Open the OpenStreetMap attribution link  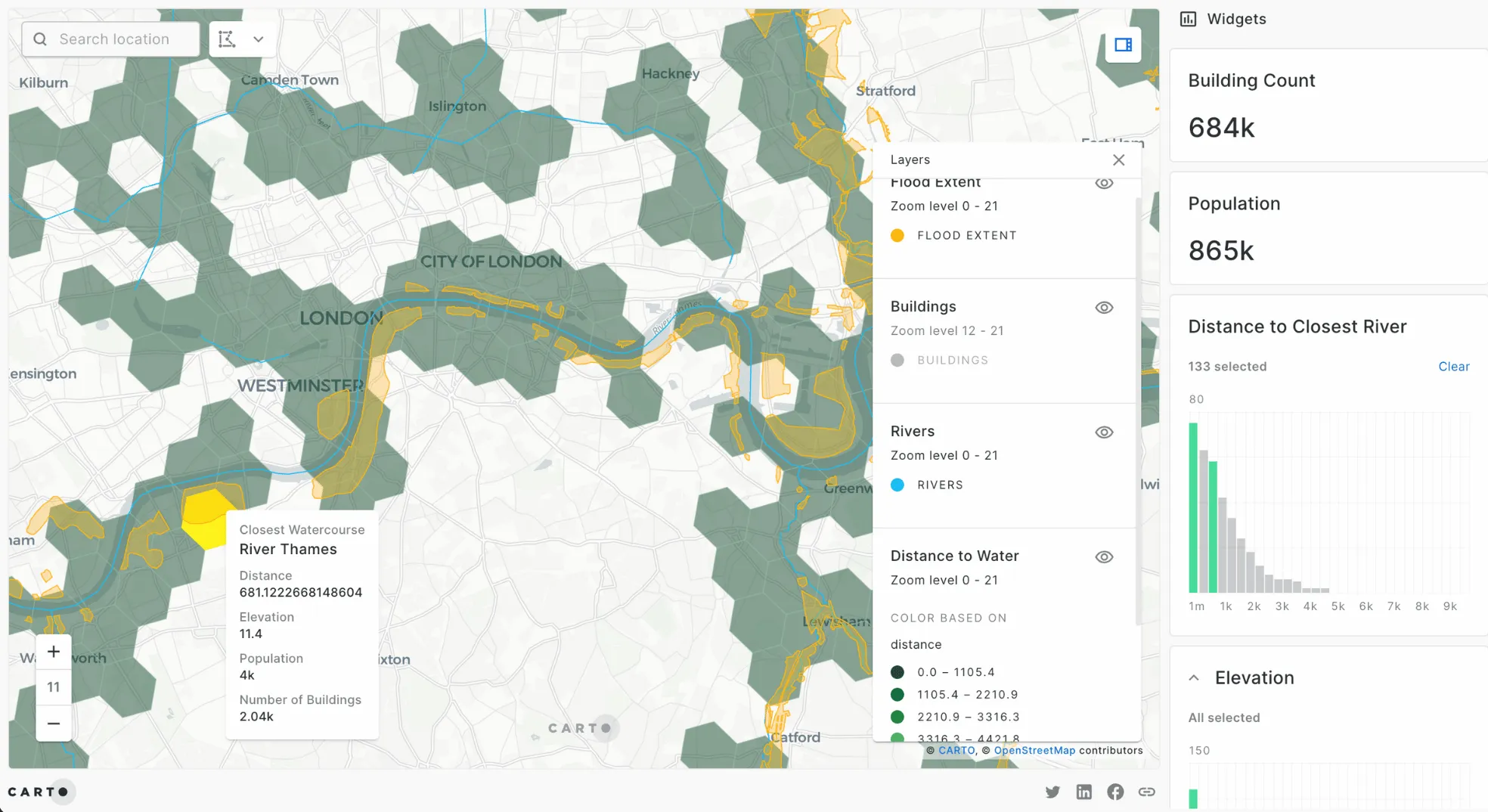pyautogui.click(x=1034, y=751)
